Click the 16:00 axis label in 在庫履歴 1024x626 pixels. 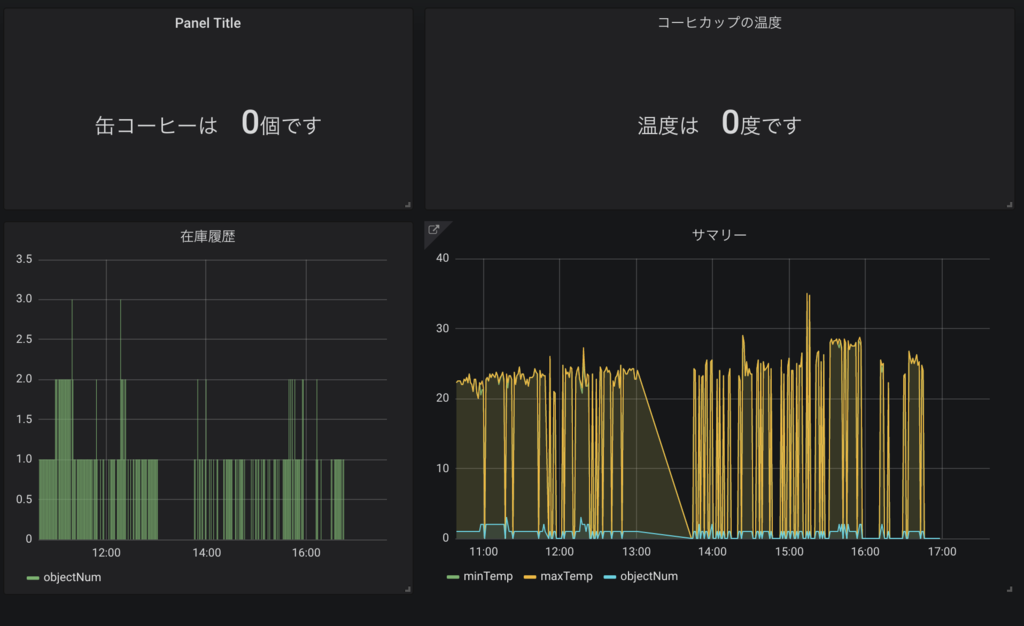306,553
